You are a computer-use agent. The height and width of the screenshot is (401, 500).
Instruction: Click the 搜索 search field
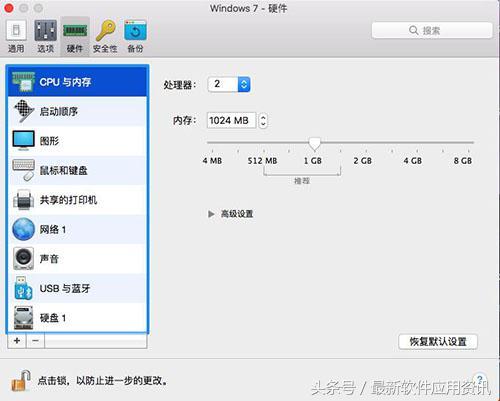tap(432, 30)
